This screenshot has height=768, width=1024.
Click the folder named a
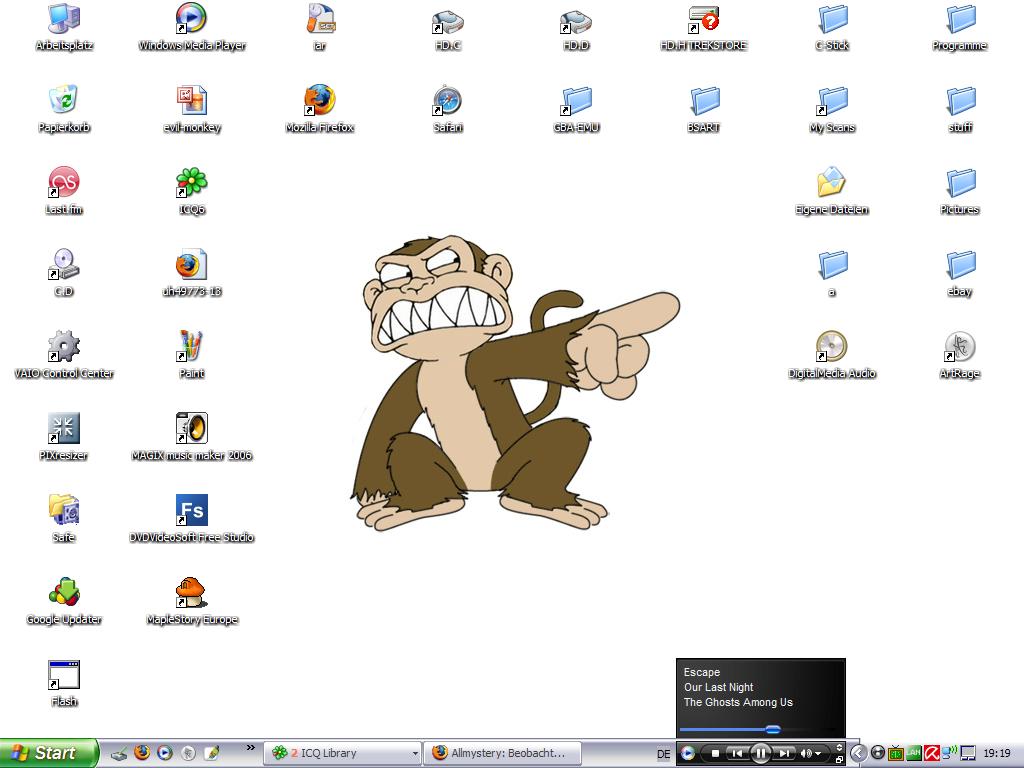tap(831, 274)
